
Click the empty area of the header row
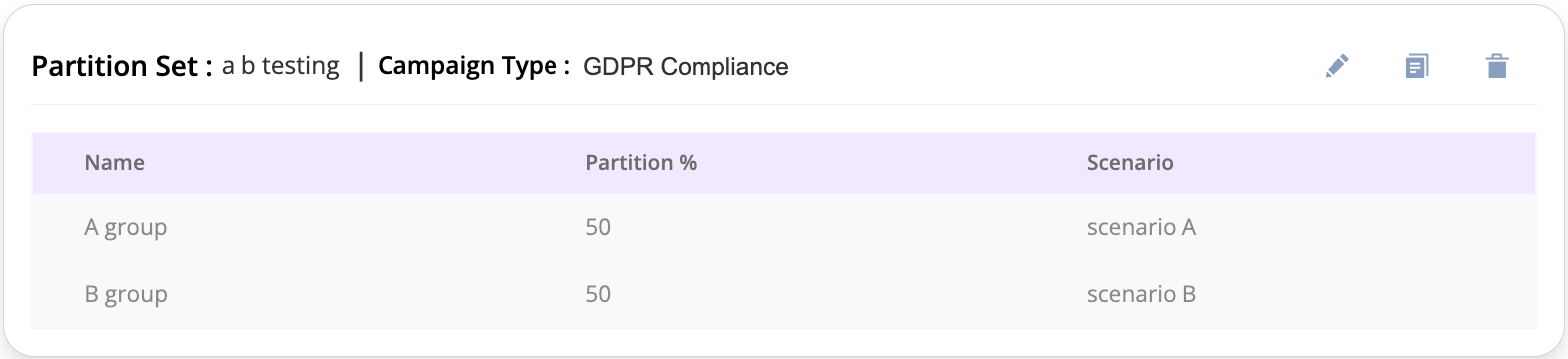click(1351, 163)
